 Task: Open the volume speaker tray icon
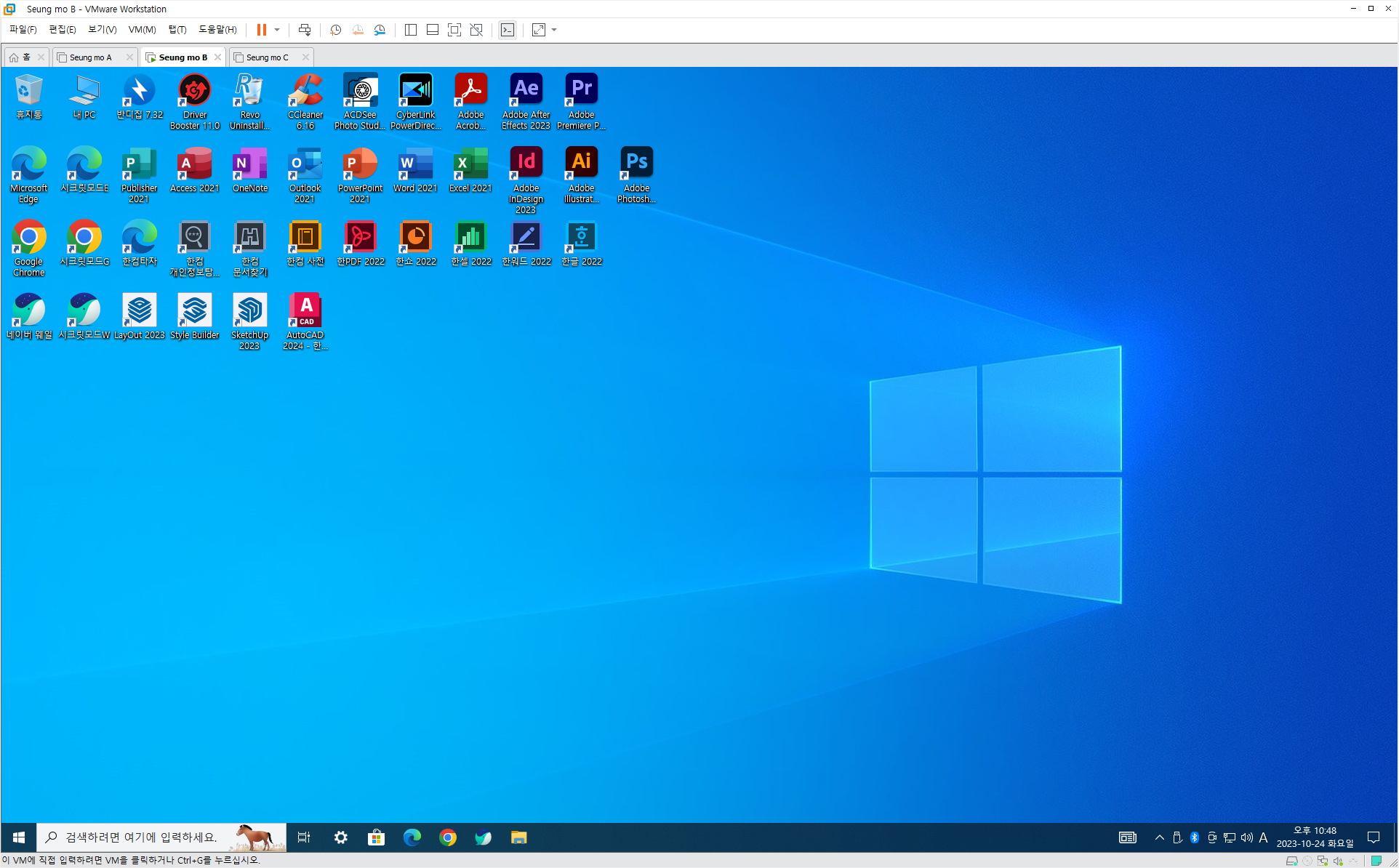(1246, 837)
